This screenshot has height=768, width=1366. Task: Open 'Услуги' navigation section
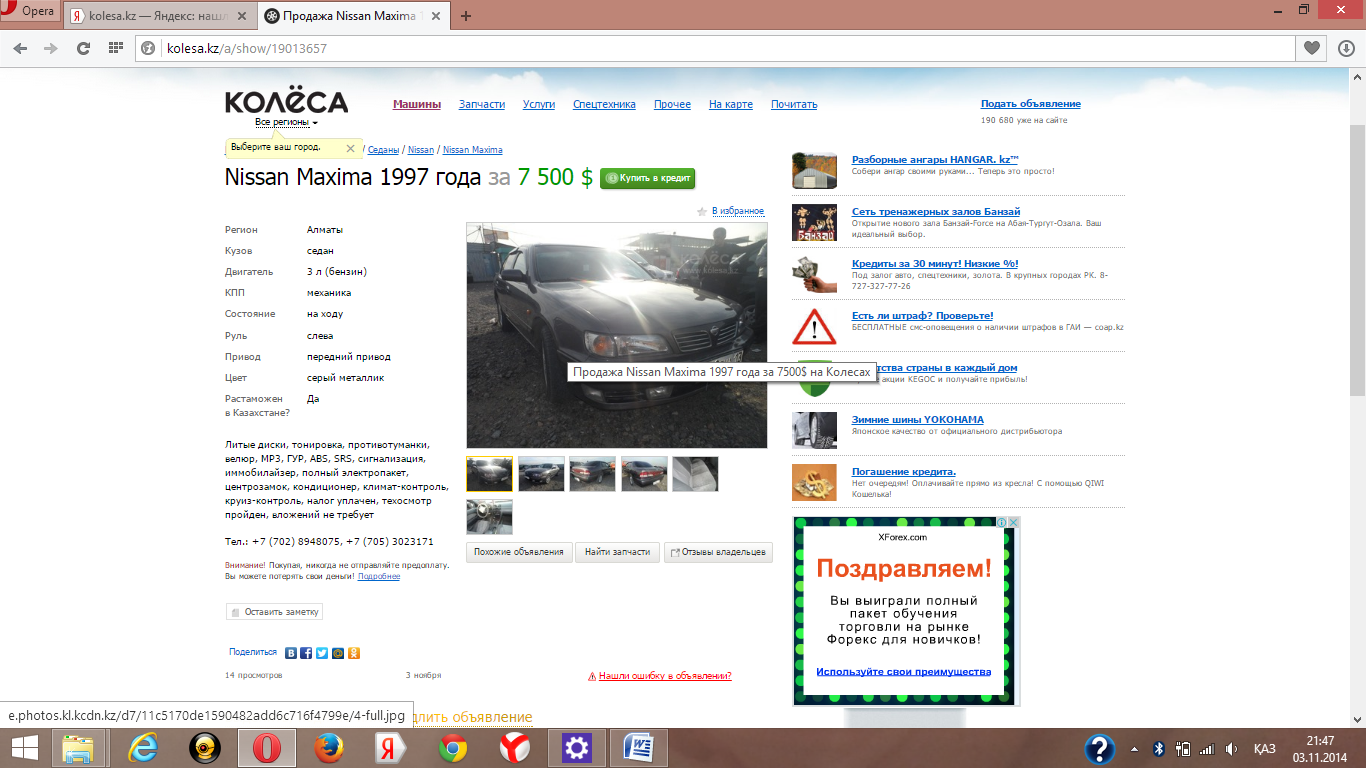[x=539, y=104]
